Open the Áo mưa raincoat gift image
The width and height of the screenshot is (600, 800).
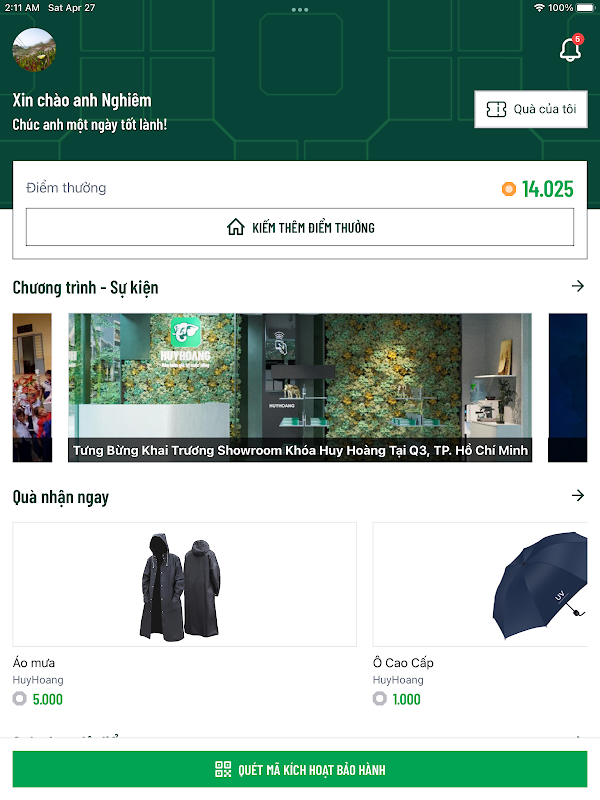tap(185, 585)
